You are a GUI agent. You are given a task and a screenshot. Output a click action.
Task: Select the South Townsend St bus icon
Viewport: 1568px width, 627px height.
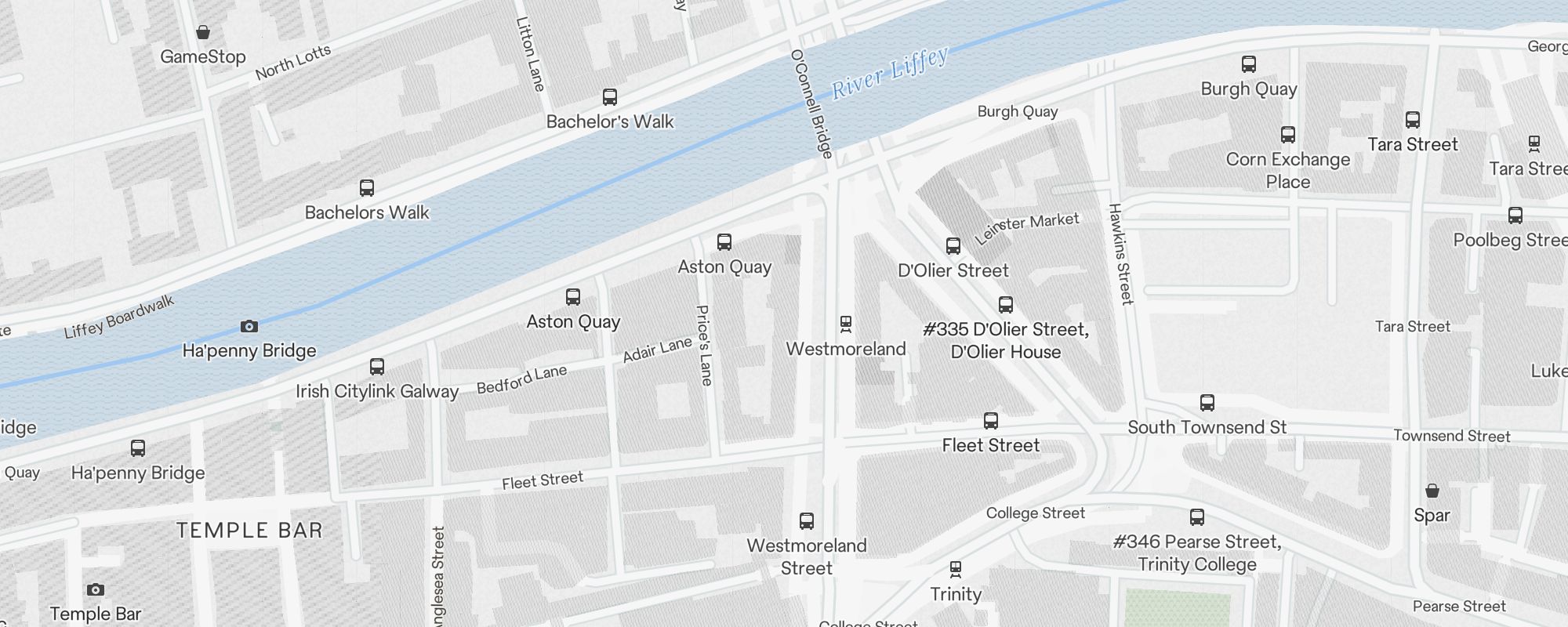pos(1207,403)
